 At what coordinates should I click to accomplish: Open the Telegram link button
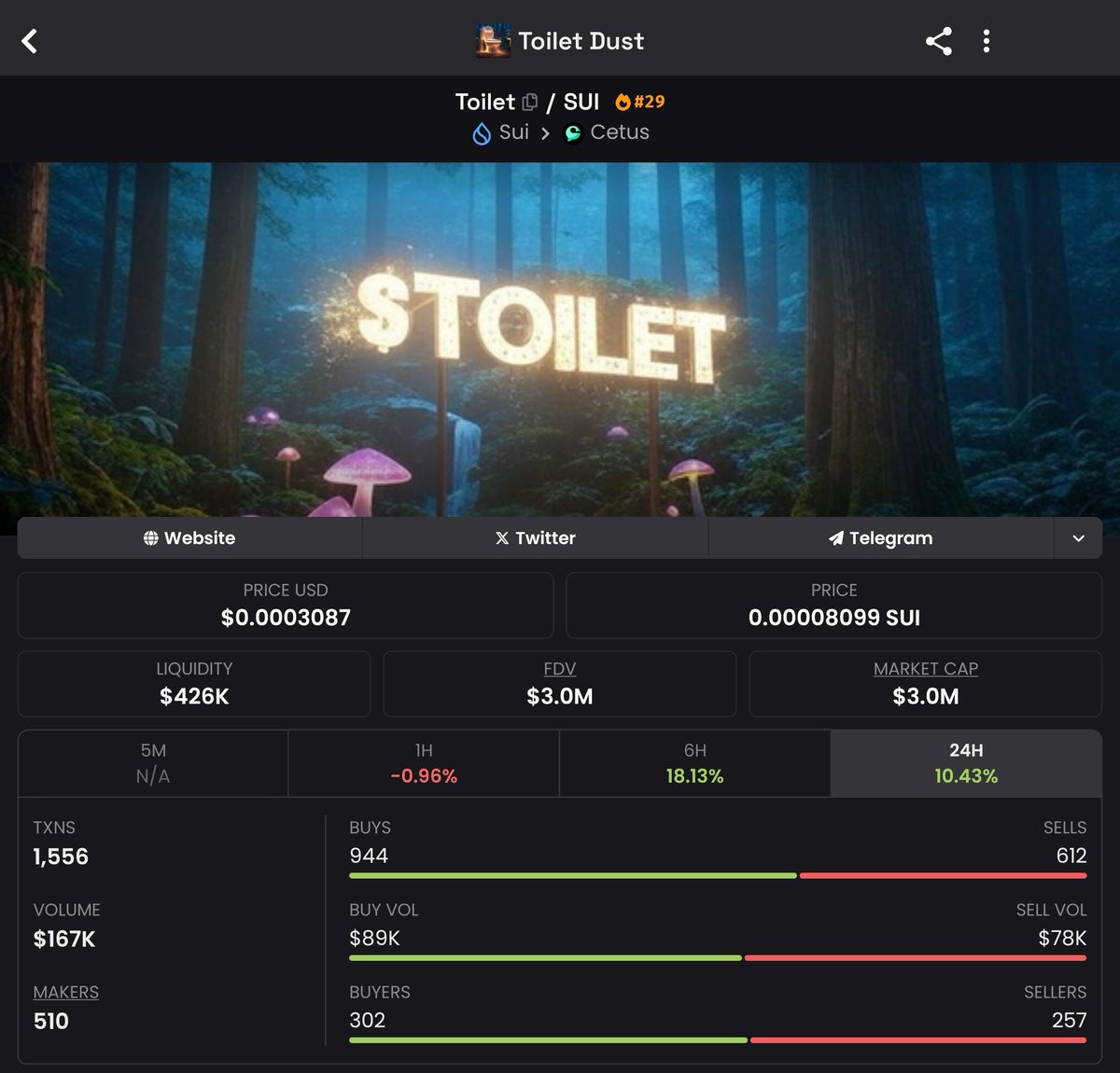click(881, 538)
